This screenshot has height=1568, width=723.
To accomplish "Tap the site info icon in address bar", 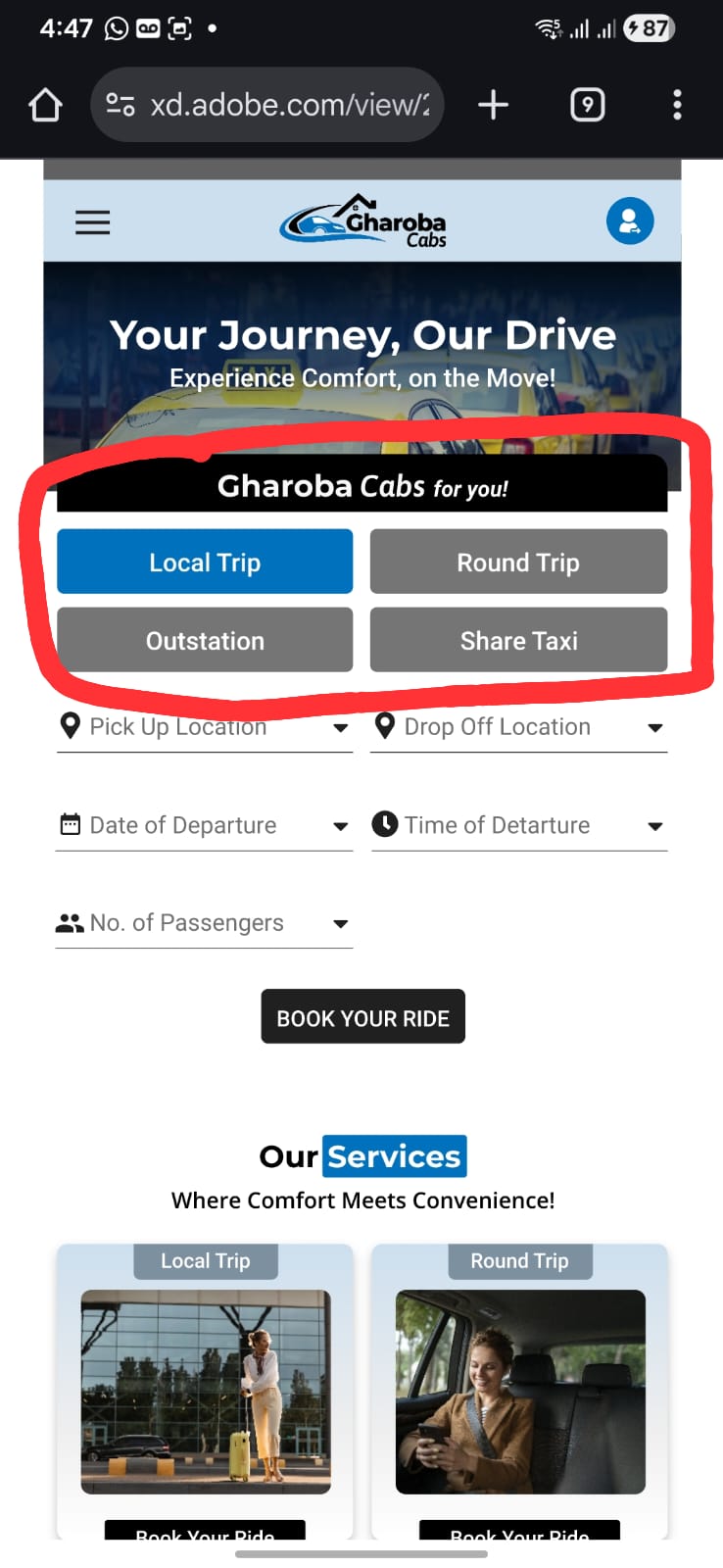I will (x=120, y=105).
